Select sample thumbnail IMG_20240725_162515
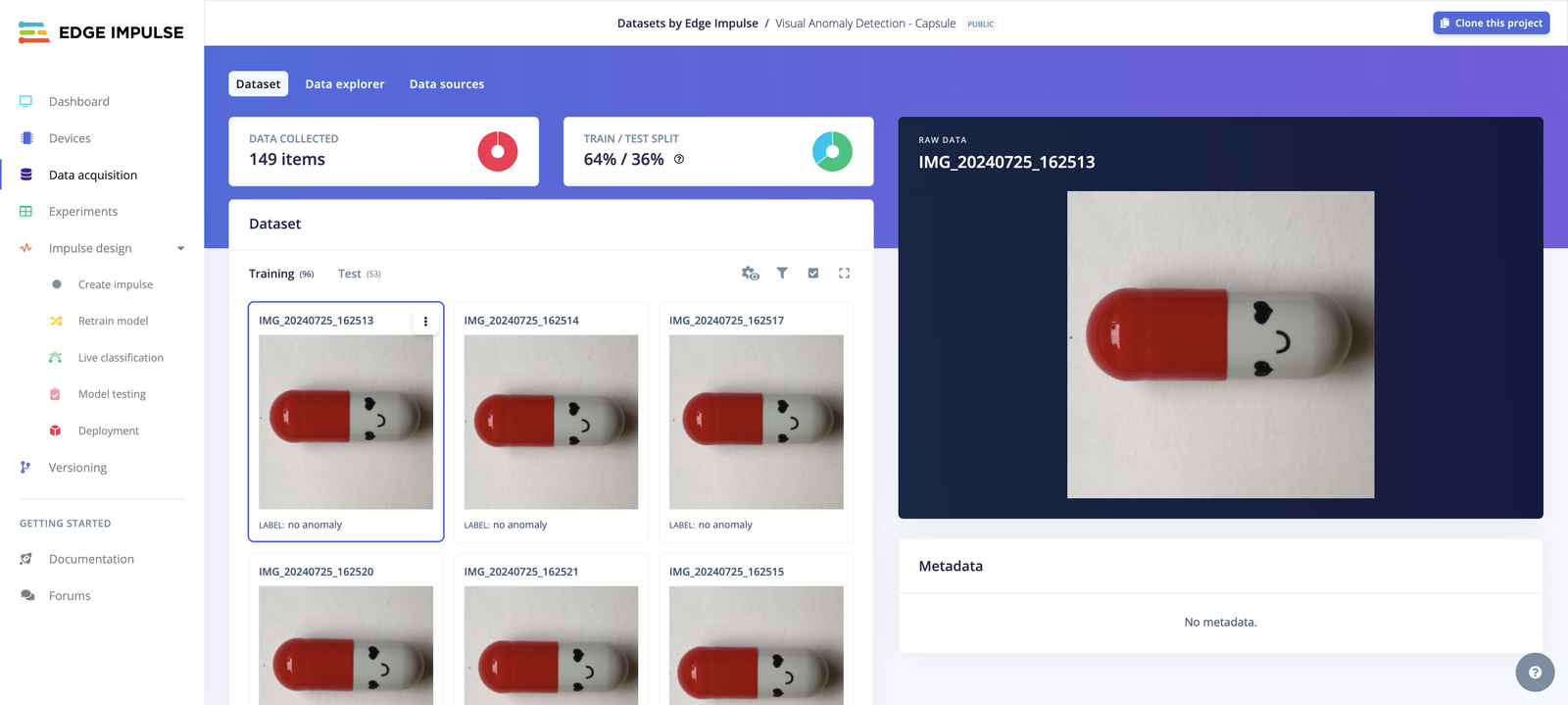 click(x=757, y=645)
